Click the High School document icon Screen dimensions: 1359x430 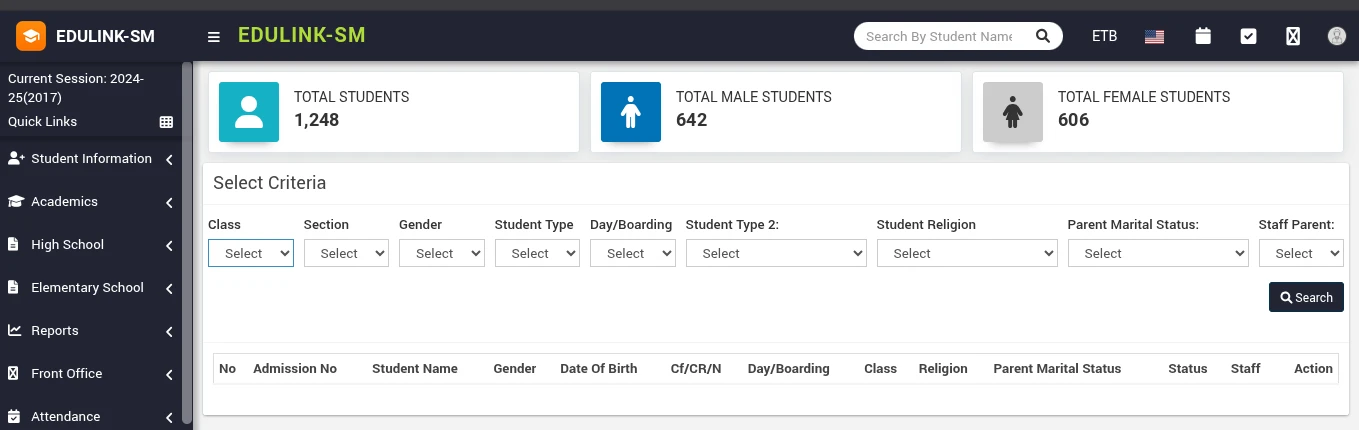[x=13, y=244]
